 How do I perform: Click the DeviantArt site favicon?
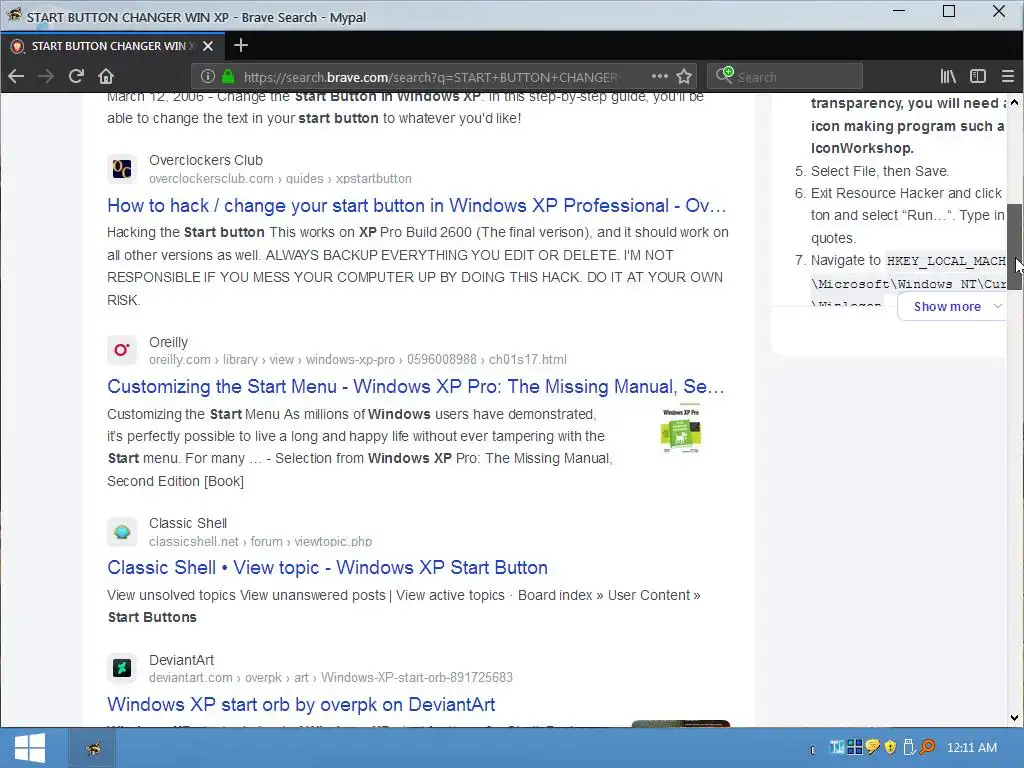tap(122, 668)
